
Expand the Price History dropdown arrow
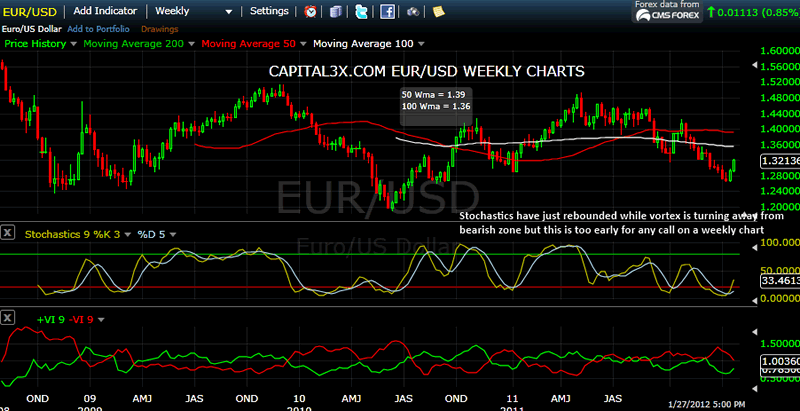(73, 44)
